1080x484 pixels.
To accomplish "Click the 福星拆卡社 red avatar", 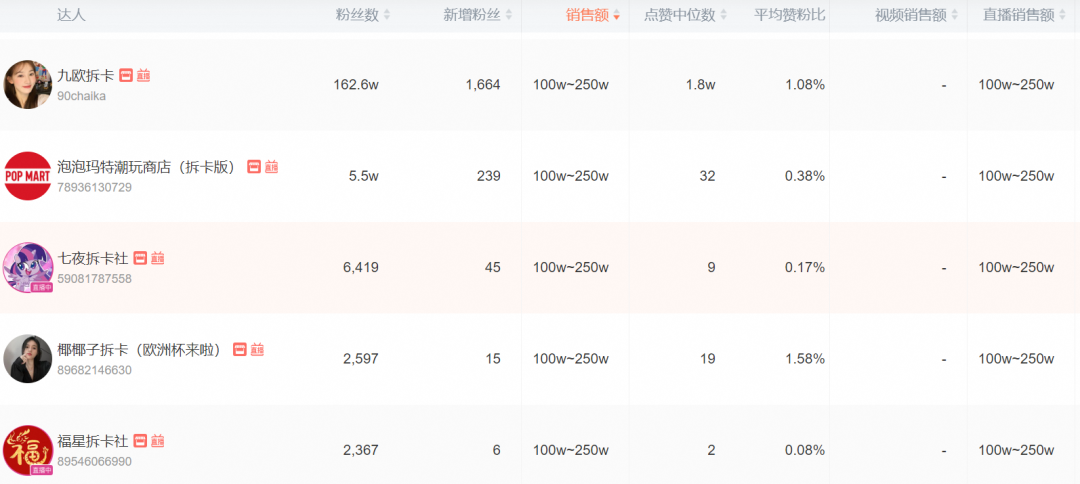I will click(28, 450).
